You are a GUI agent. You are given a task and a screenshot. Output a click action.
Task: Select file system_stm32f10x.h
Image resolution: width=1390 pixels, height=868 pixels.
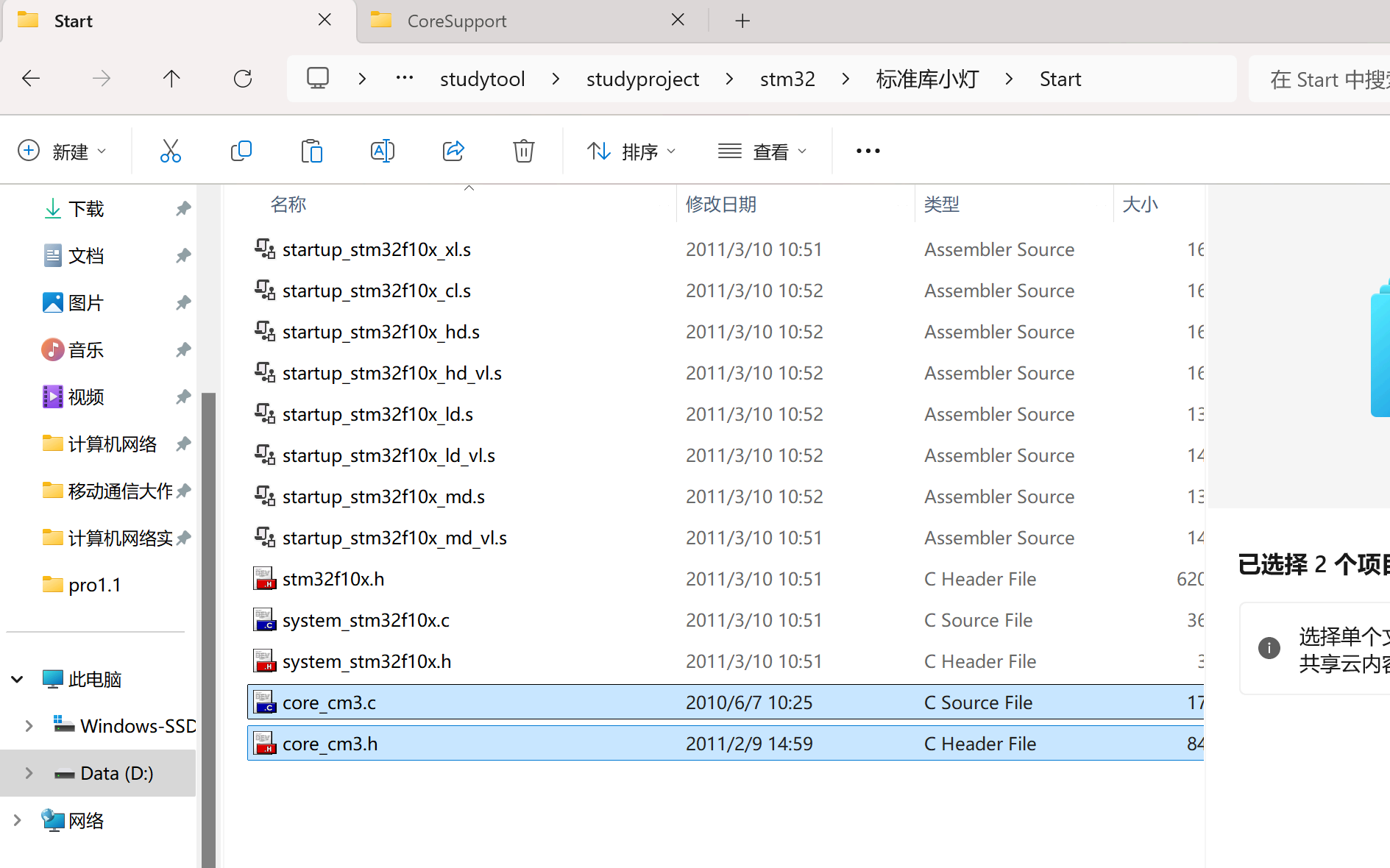(726, 661)
